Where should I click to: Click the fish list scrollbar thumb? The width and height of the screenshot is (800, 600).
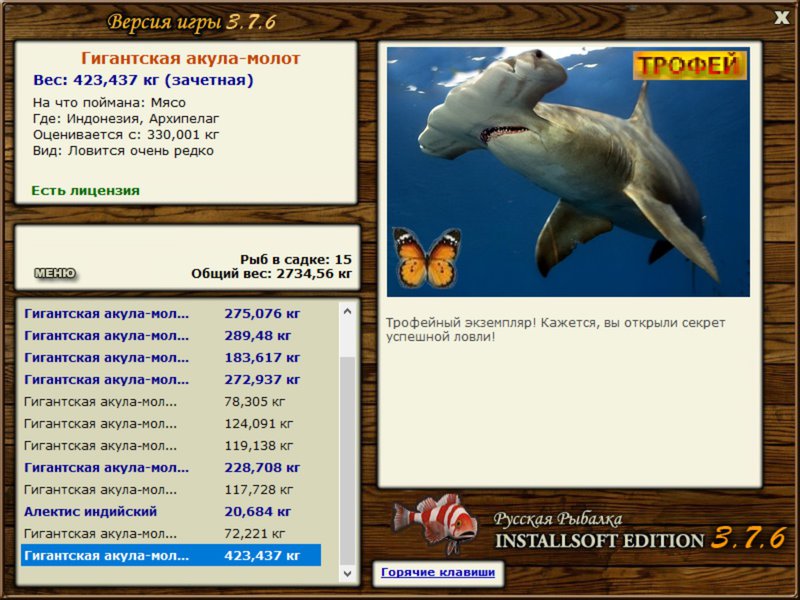click(347, 461)
